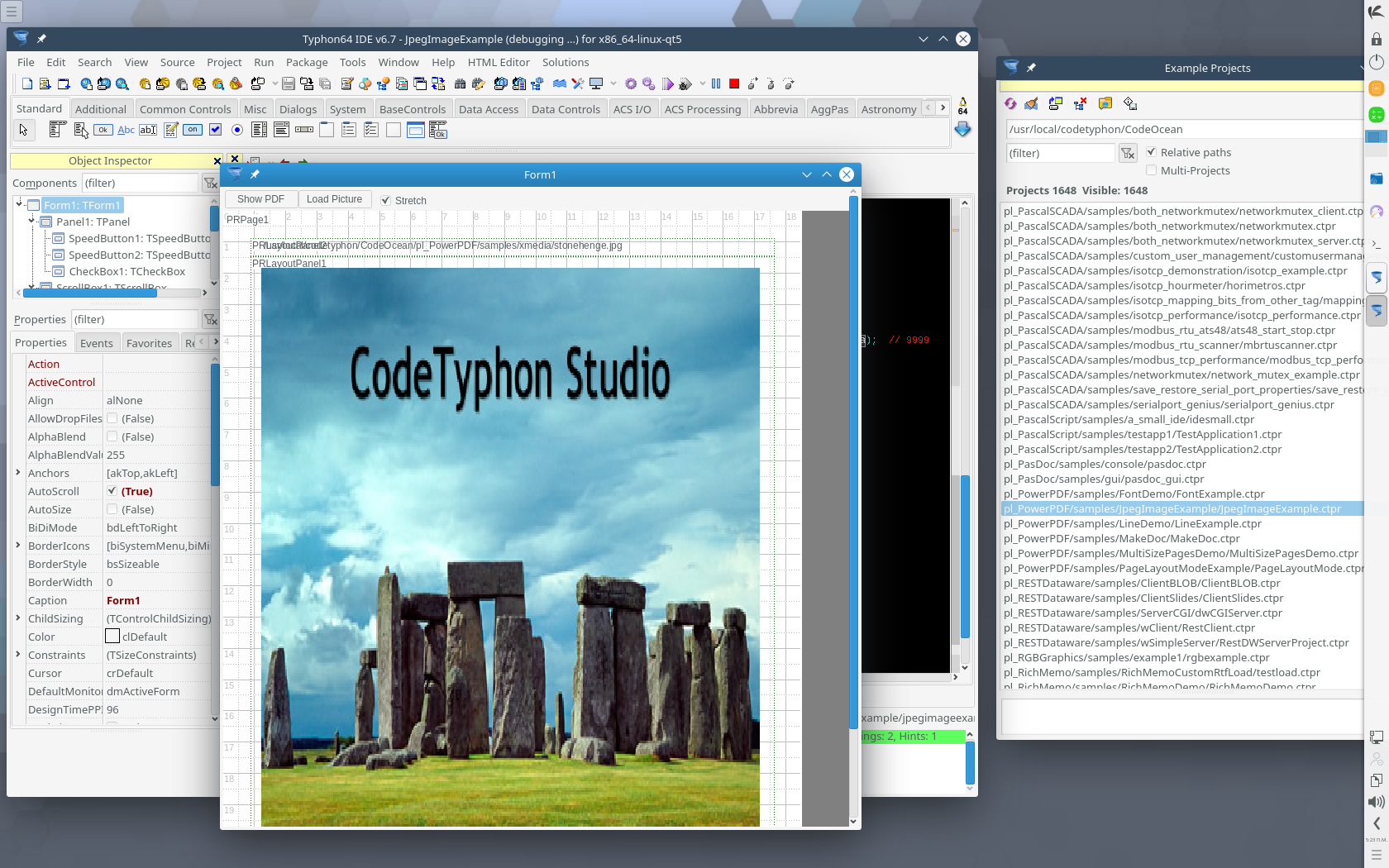1389x868 pixels.
Task: Click the Pause execution icon in toolbar
Action: point(716,83)
